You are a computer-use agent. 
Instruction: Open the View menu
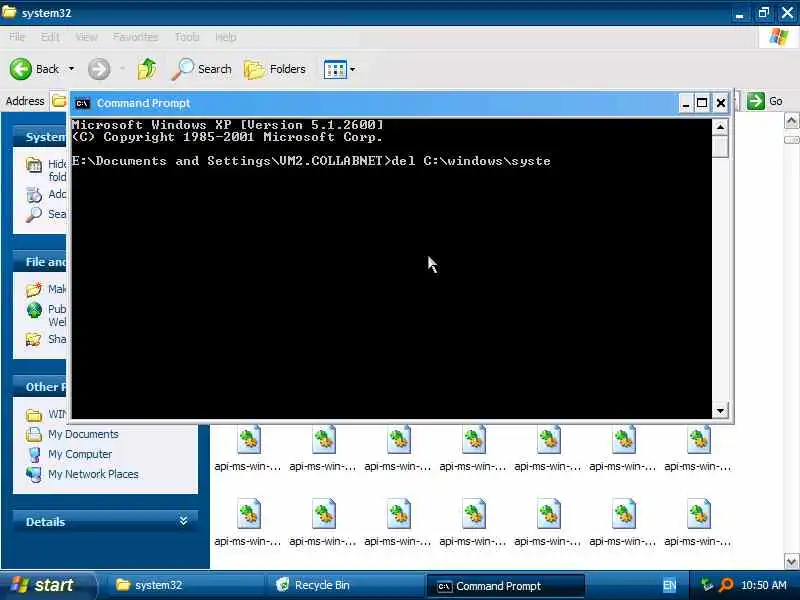86,37
